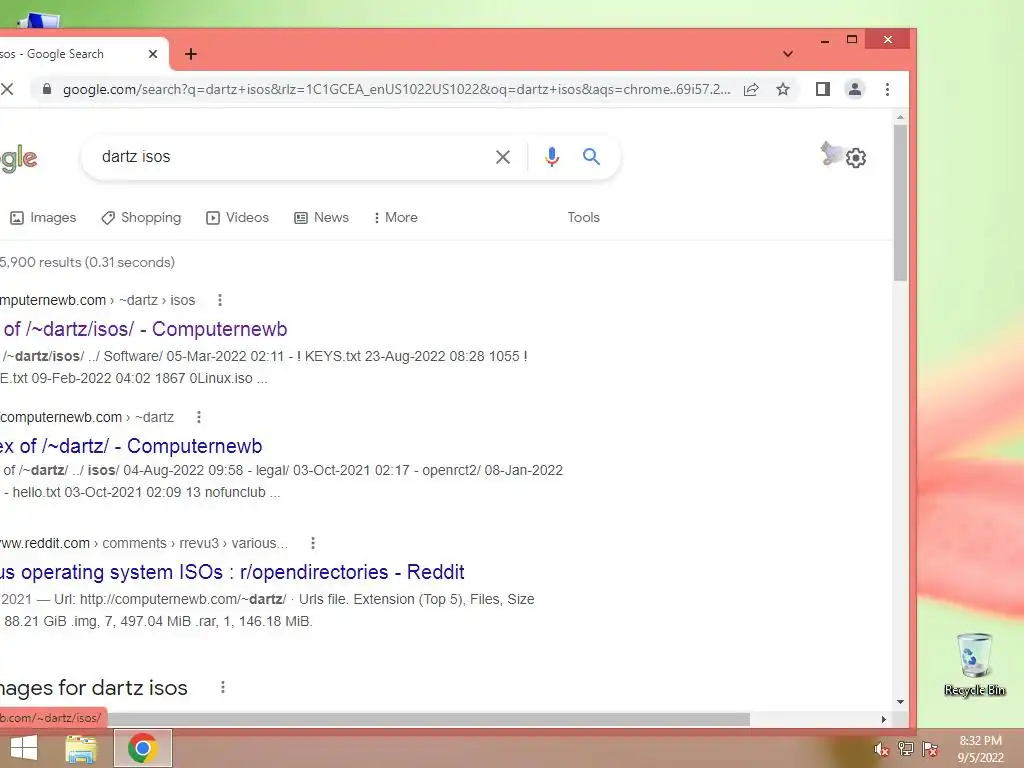Click the muted volume tray icon
This screenshot has width=1024, height=768.
tap(881, 749)
